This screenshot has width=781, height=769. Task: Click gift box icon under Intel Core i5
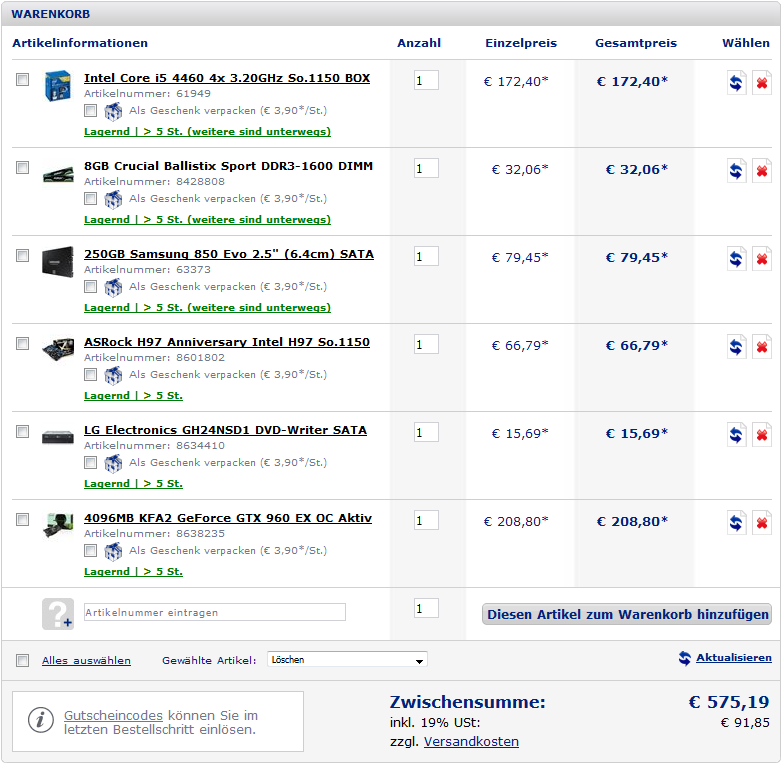(x=113, y=112)
